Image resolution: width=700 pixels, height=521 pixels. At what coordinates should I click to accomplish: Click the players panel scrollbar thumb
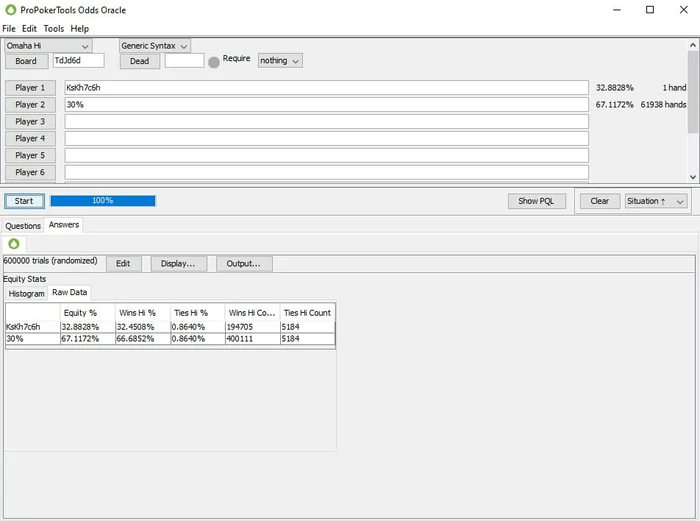pos(693,92)
